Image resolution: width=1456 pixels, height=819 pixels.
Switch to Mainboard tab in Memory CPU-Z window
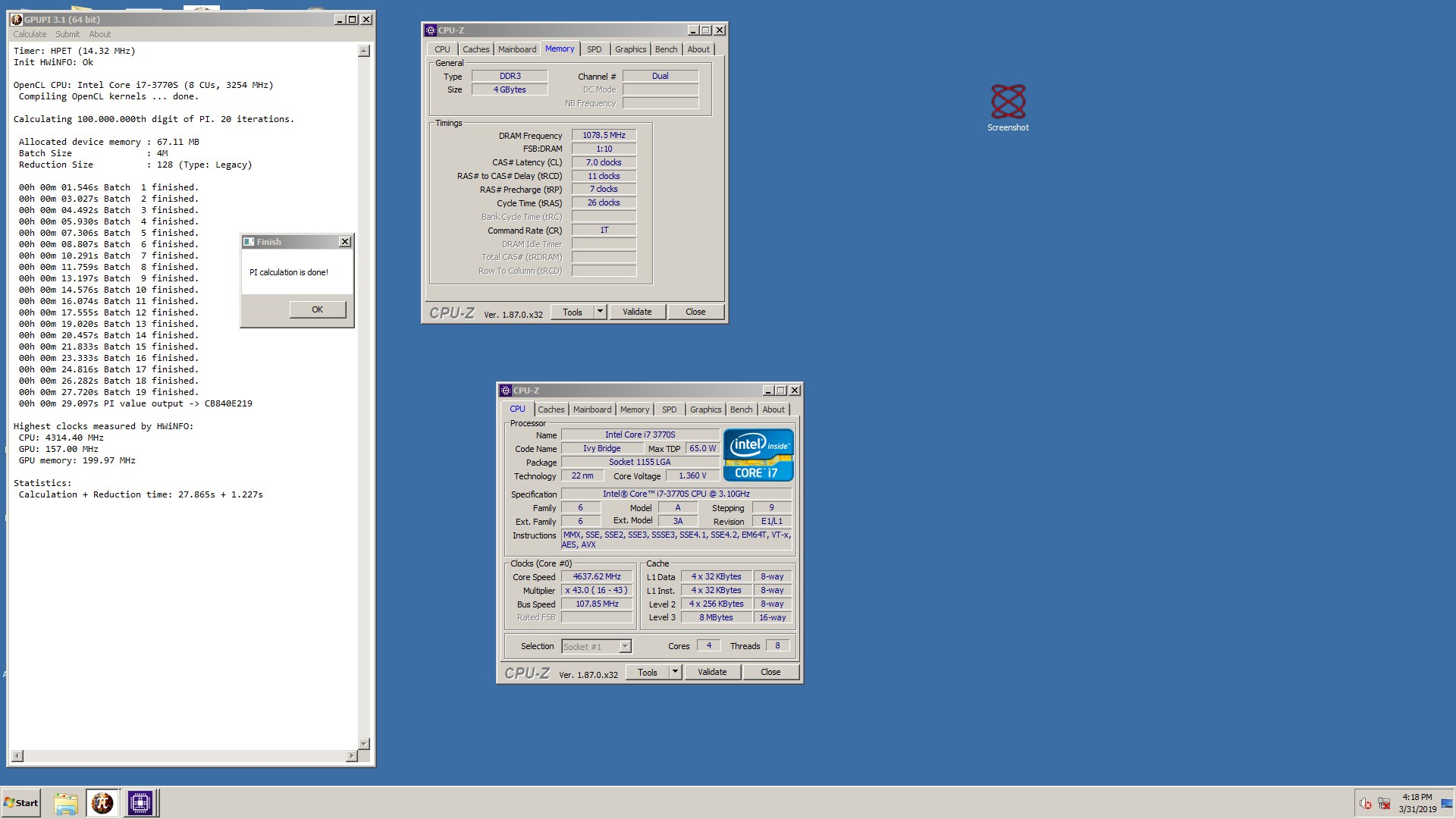[517, 49]
